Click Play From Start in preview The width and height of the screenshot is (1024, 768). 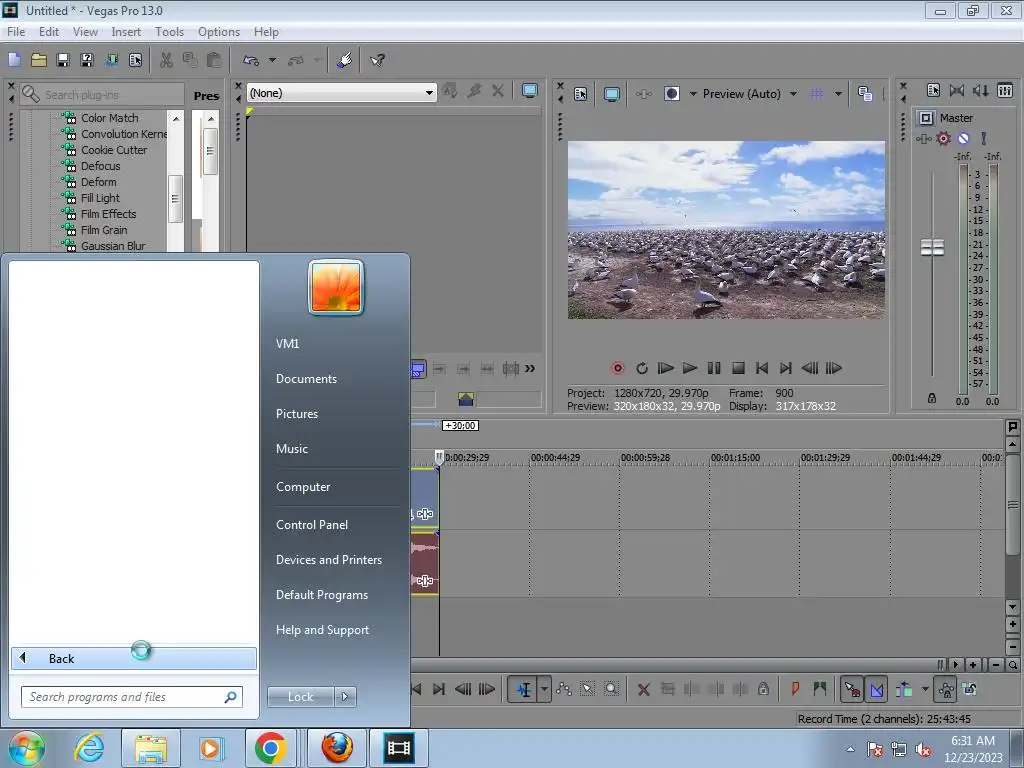coord(665,368)
